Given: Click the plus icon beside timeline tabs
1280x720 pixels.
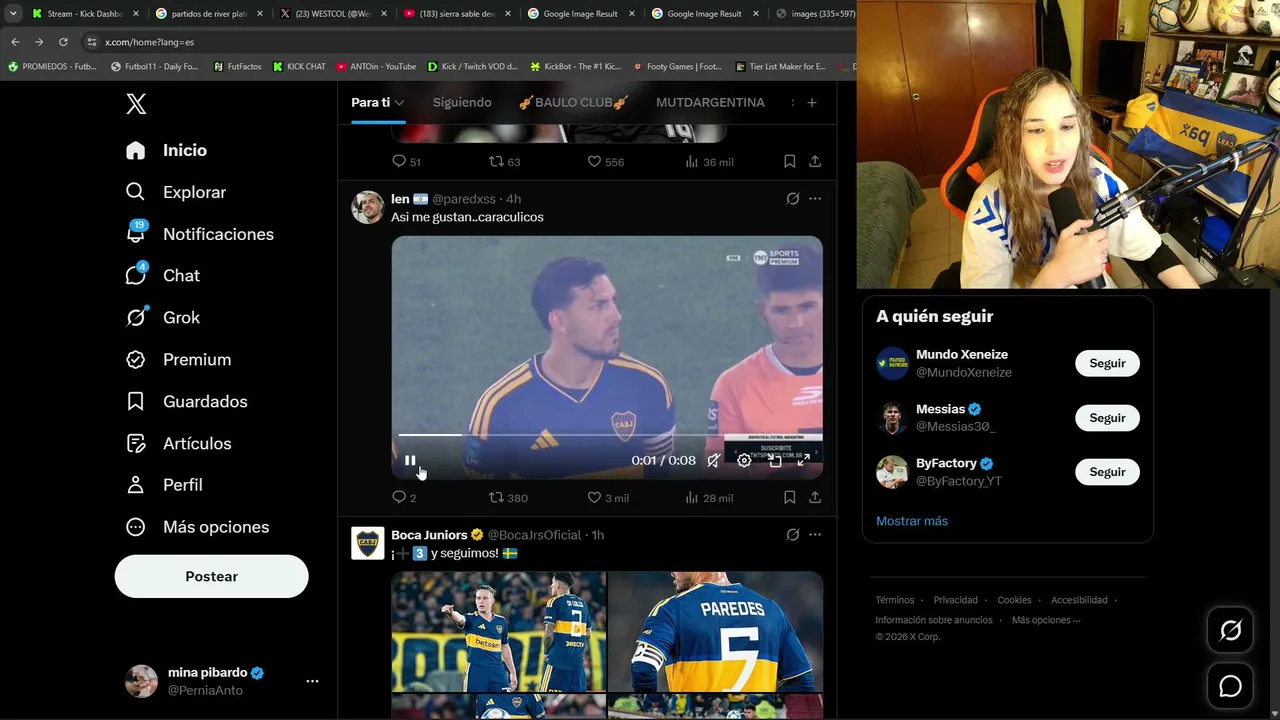Looking at the screenshot, I should click(812, 102).
